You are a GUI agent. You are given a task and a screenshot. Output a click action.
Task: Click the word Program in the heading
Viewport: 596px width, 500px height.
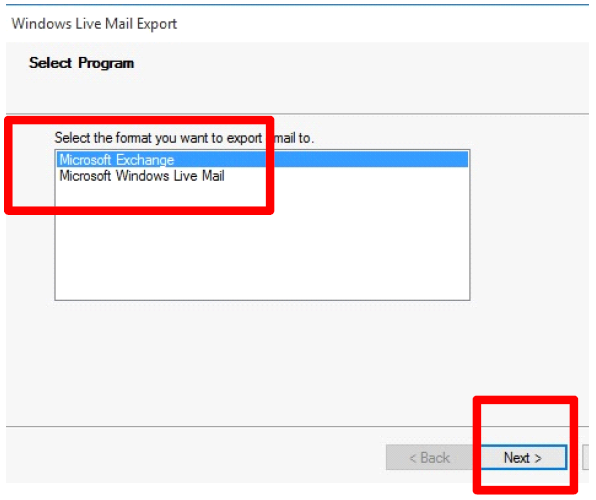coord(106,63)
